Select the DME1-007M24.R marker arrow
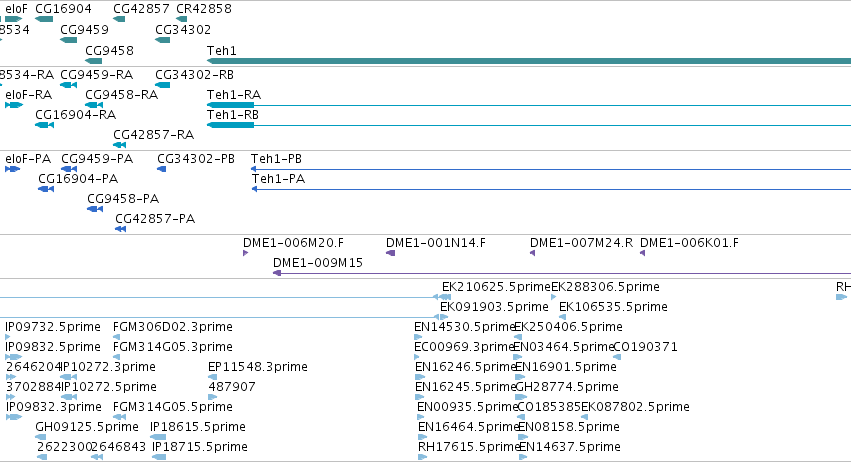 click(532, 253)
